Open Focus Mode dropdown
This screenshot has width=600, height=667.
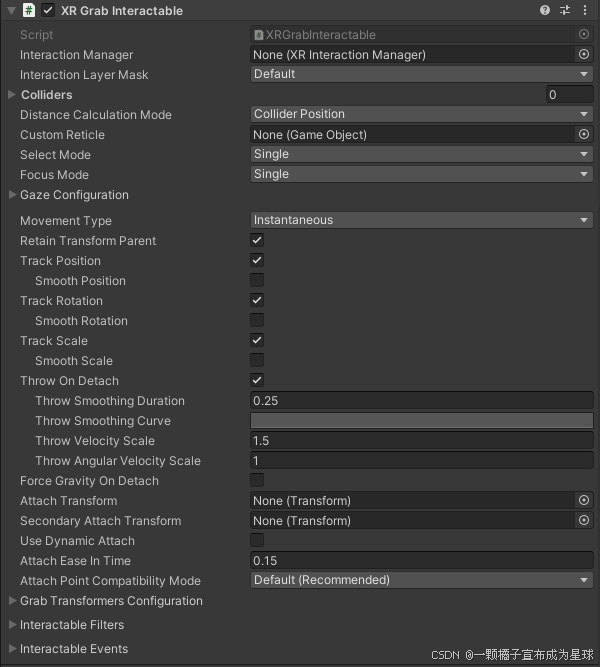click(421, 174)
